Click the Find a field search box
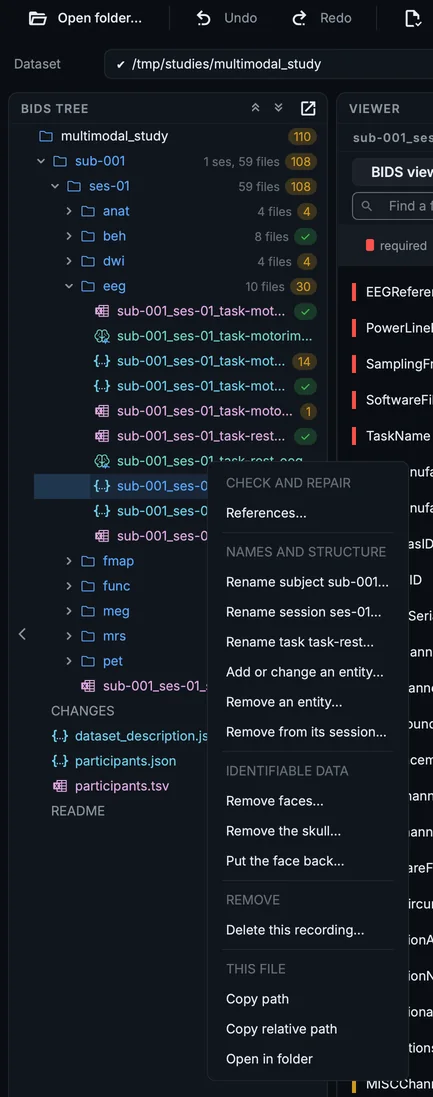 392,206
